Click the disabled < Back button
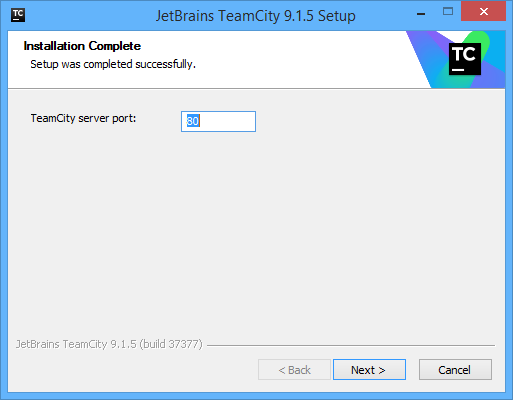513x400 pixels. pyautogui.click(x=294, y=369)
